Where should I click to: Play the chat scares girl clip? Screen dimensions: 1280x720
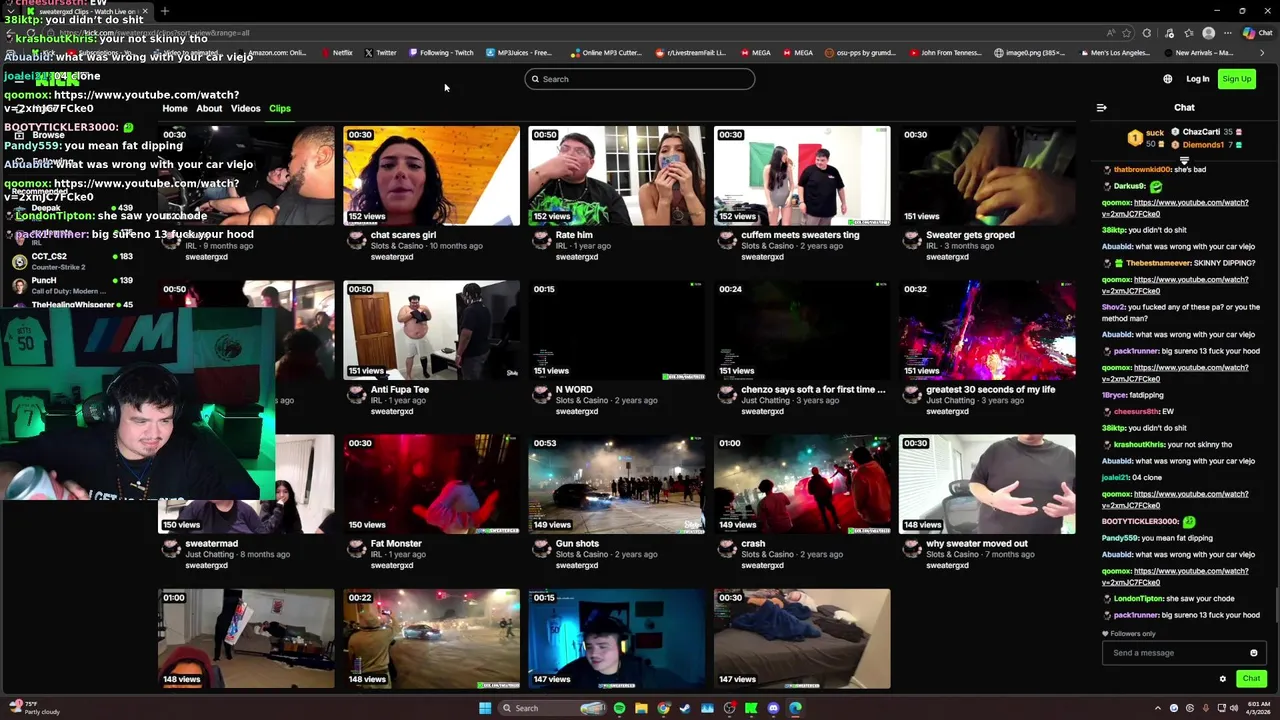431,175
